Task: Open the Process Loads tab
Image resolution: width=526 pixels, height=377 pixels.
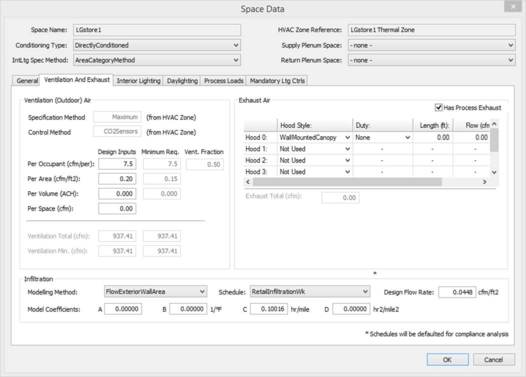Action: 223,80
